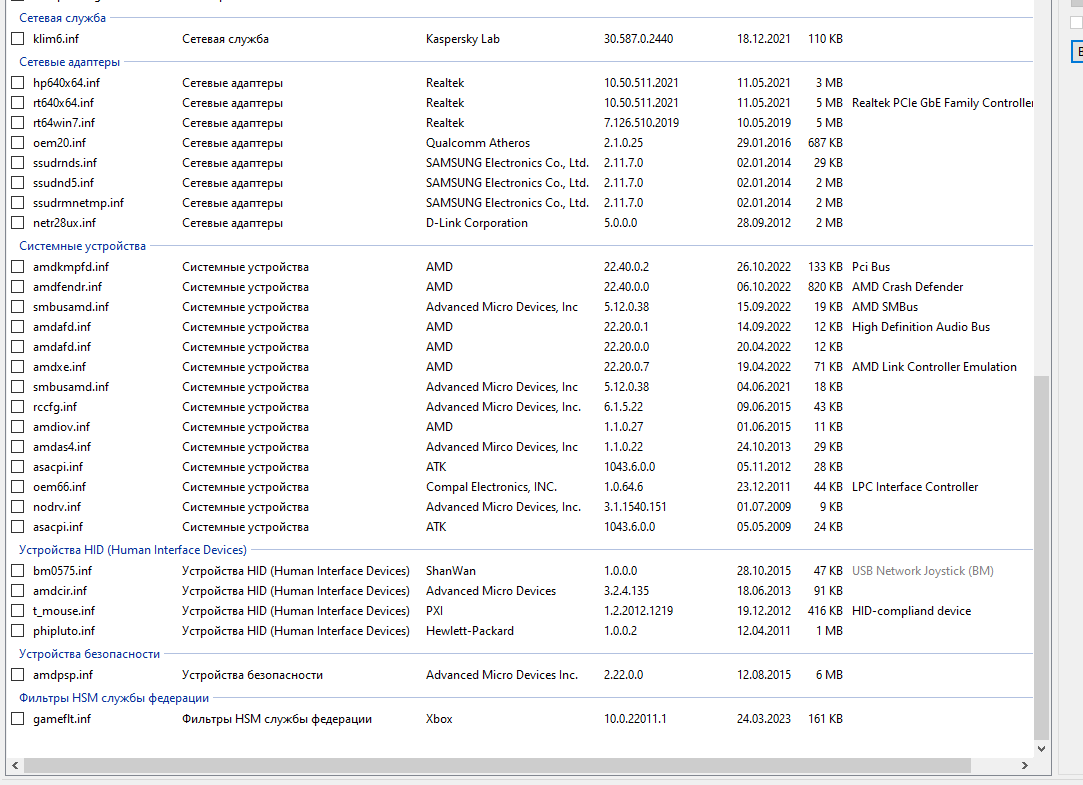The height and width of the screenshot is (785, 1083).
Task: Click the High Definition Audio Bus description
Action: click(x=921, y=327)
